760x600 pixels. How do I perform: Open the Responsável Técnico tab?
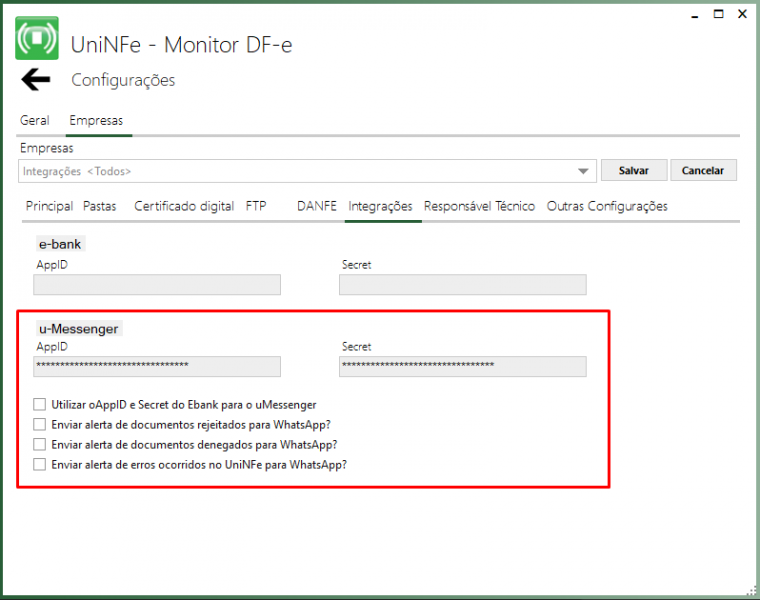tap(479, 206)
